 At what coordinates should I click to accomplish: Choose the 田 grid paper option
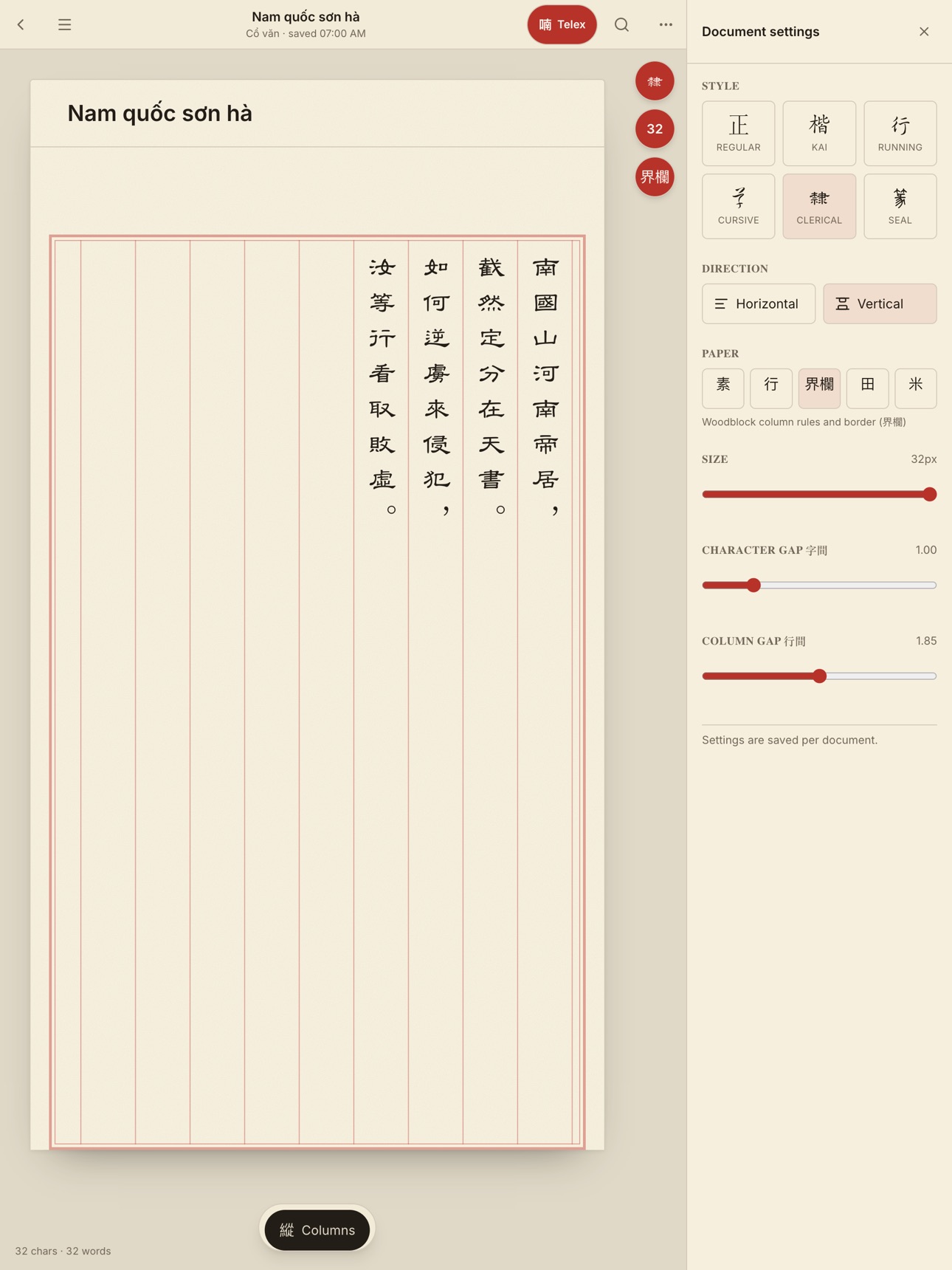tap(868, 388)
